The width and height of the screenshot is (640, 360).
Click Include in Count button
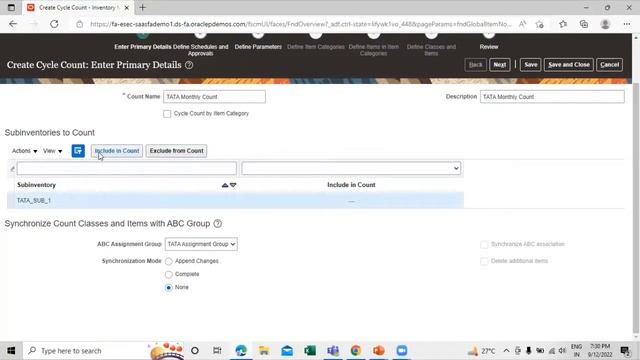click(x=117, y=151)
